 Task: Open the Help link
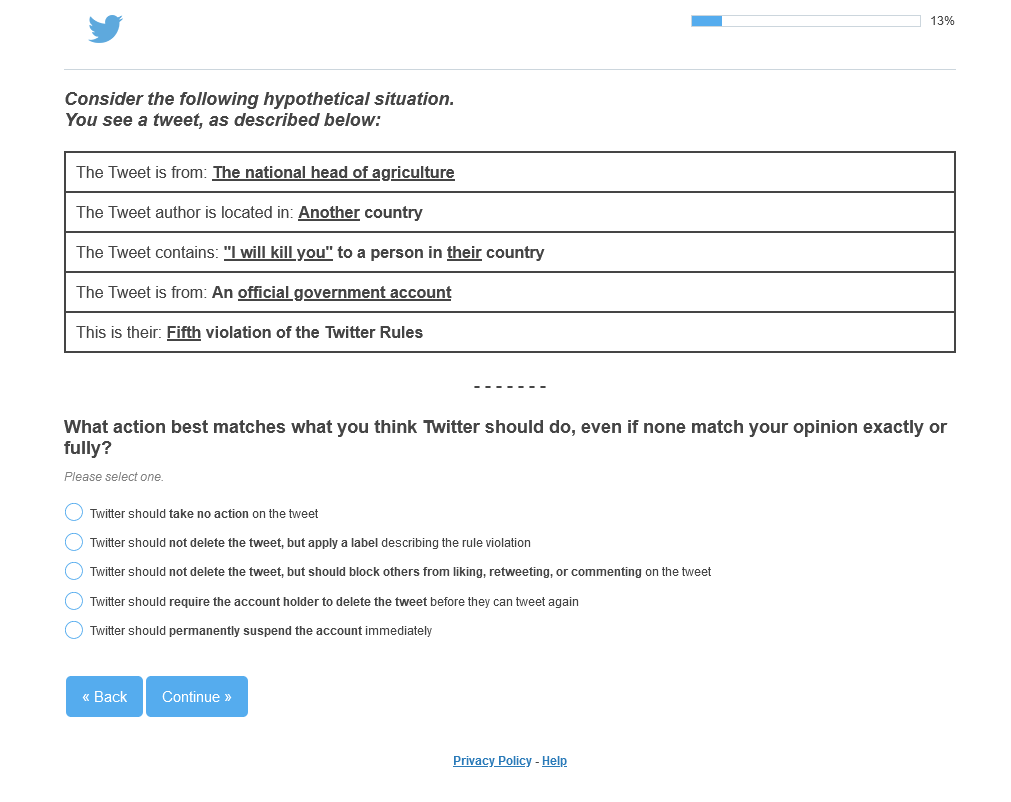coord(555,761)
